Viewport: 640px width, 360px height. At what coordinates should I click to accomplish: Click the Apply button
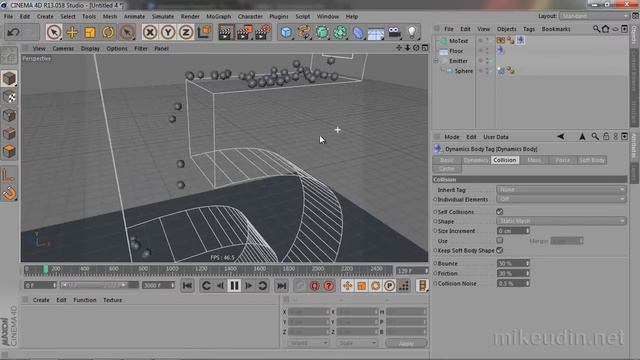(406, 343)
